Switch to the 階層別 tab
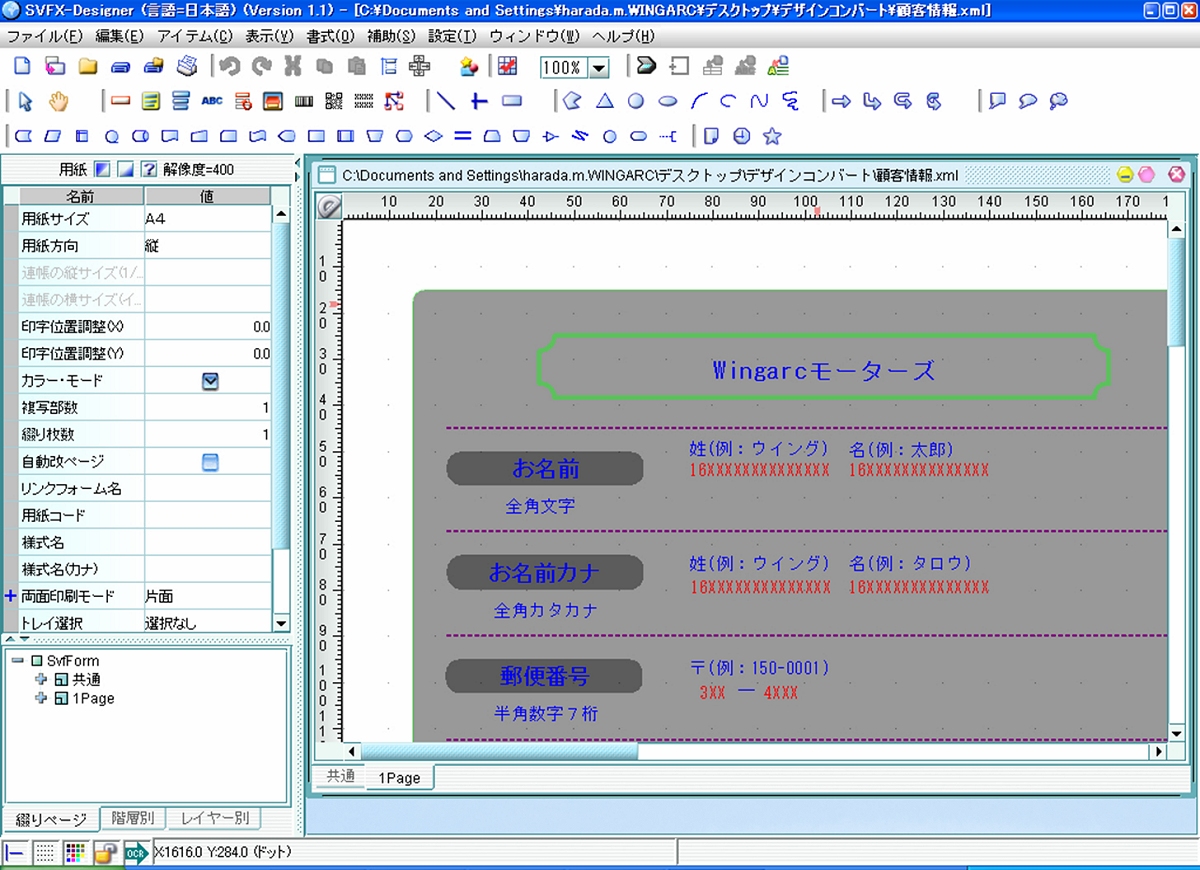The width and height of the screenshot is (1200, 870). [x=133, y=819]
